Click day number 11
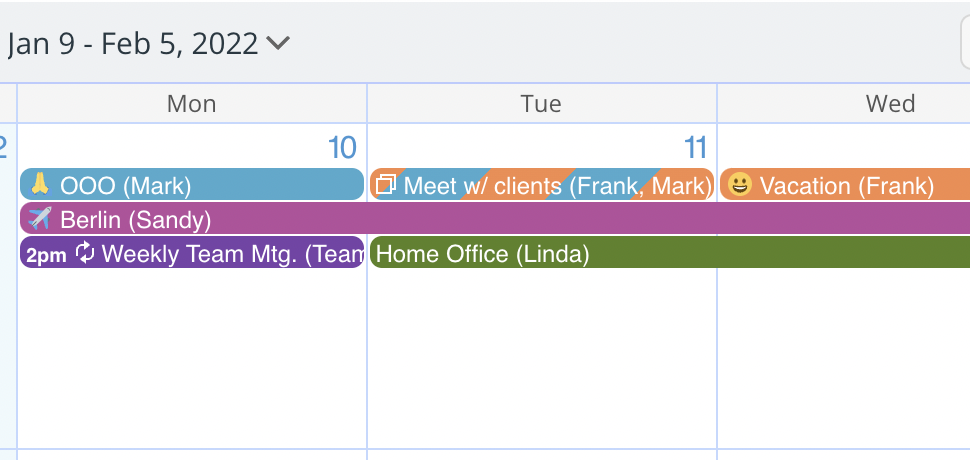The image size is (970, 460). point(695,148)
